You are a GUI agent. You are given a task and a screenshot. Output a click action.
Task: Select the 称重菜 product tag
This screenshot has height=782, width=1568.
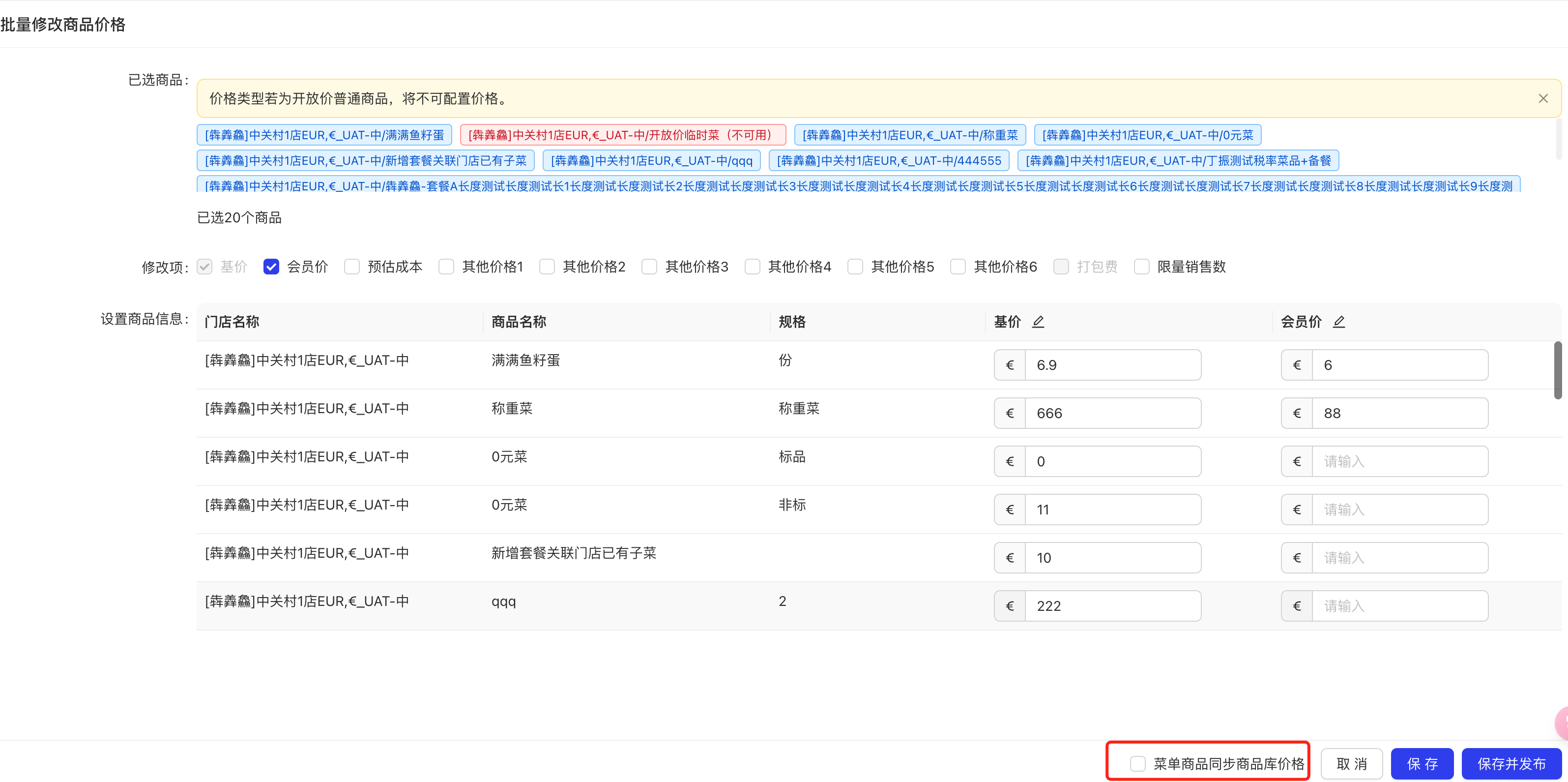910,135
